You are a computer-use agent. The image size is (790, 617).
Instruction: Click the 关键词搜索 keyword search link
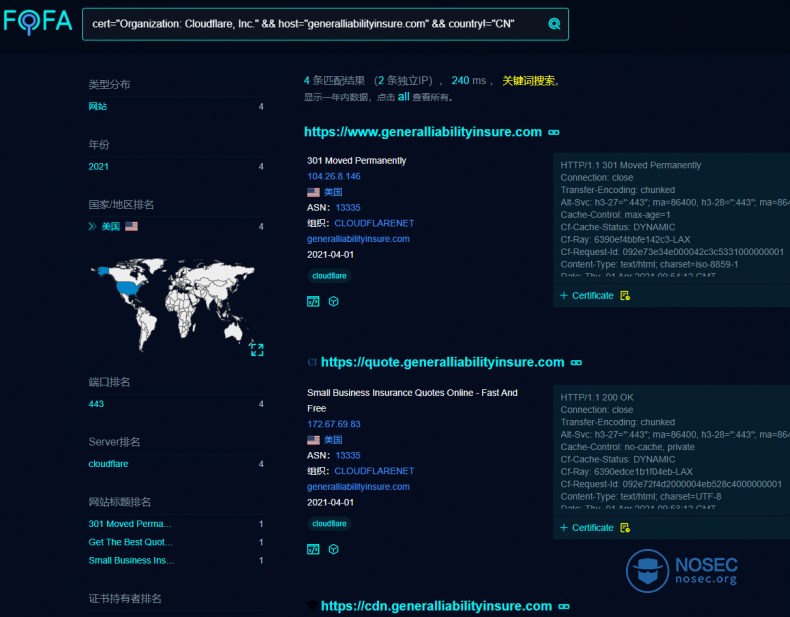(529, 81)
